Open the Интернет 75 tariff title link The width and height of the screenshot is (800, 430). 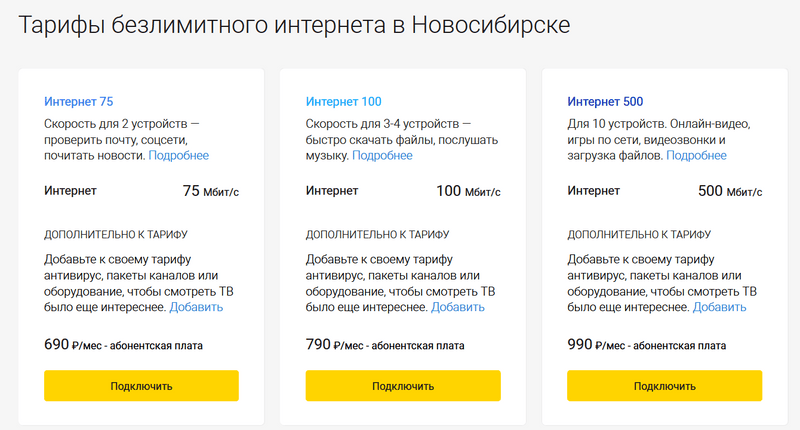click(x=78, y=101)
